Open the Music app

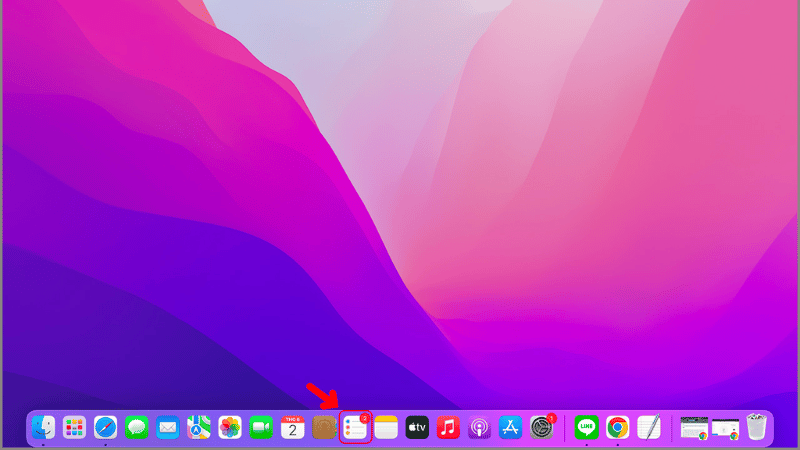[x=448, y=428]
